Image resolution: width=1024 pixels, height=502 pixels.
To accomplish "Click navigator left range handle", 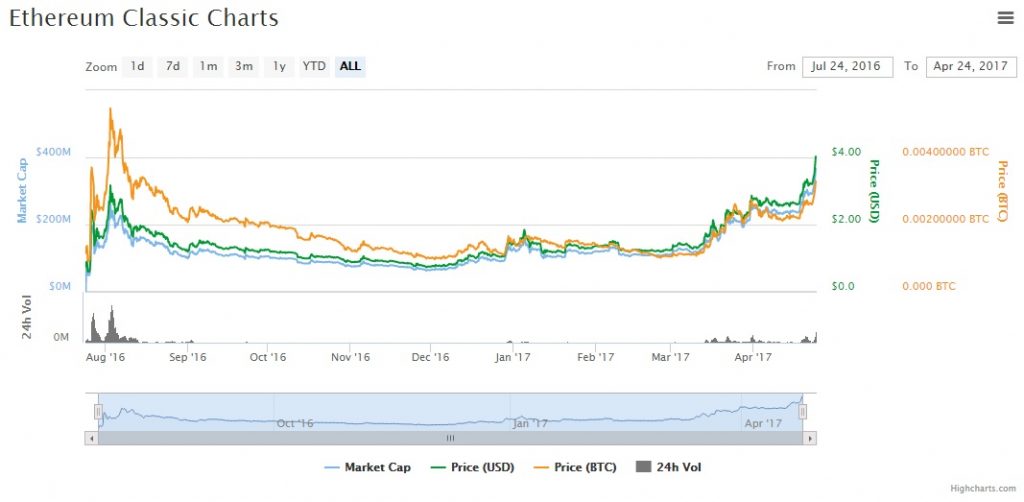I will pyautogui.click(x=98, y=411).
